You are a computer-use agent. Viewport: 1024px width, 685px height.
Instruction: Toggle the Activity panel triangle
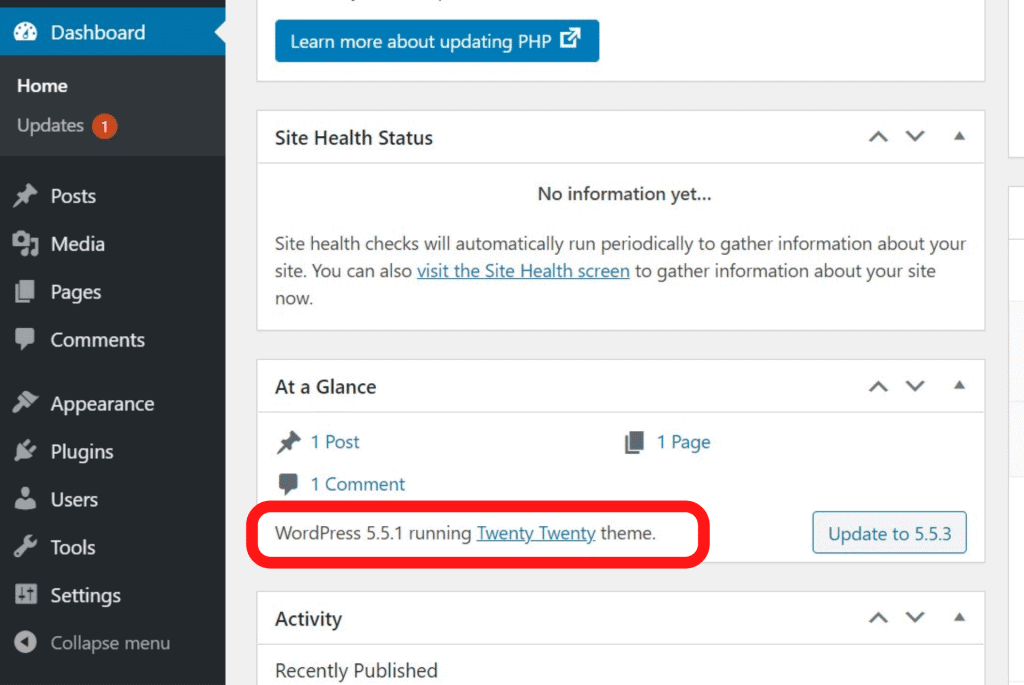(x=959, y=617)
